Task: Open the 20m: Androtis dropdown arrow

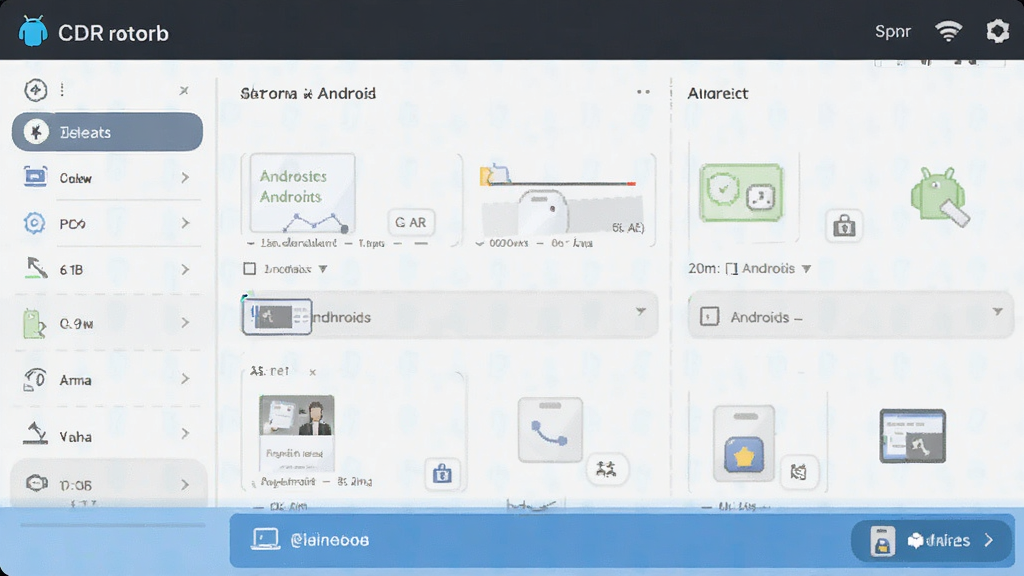Action: (807, 268)
